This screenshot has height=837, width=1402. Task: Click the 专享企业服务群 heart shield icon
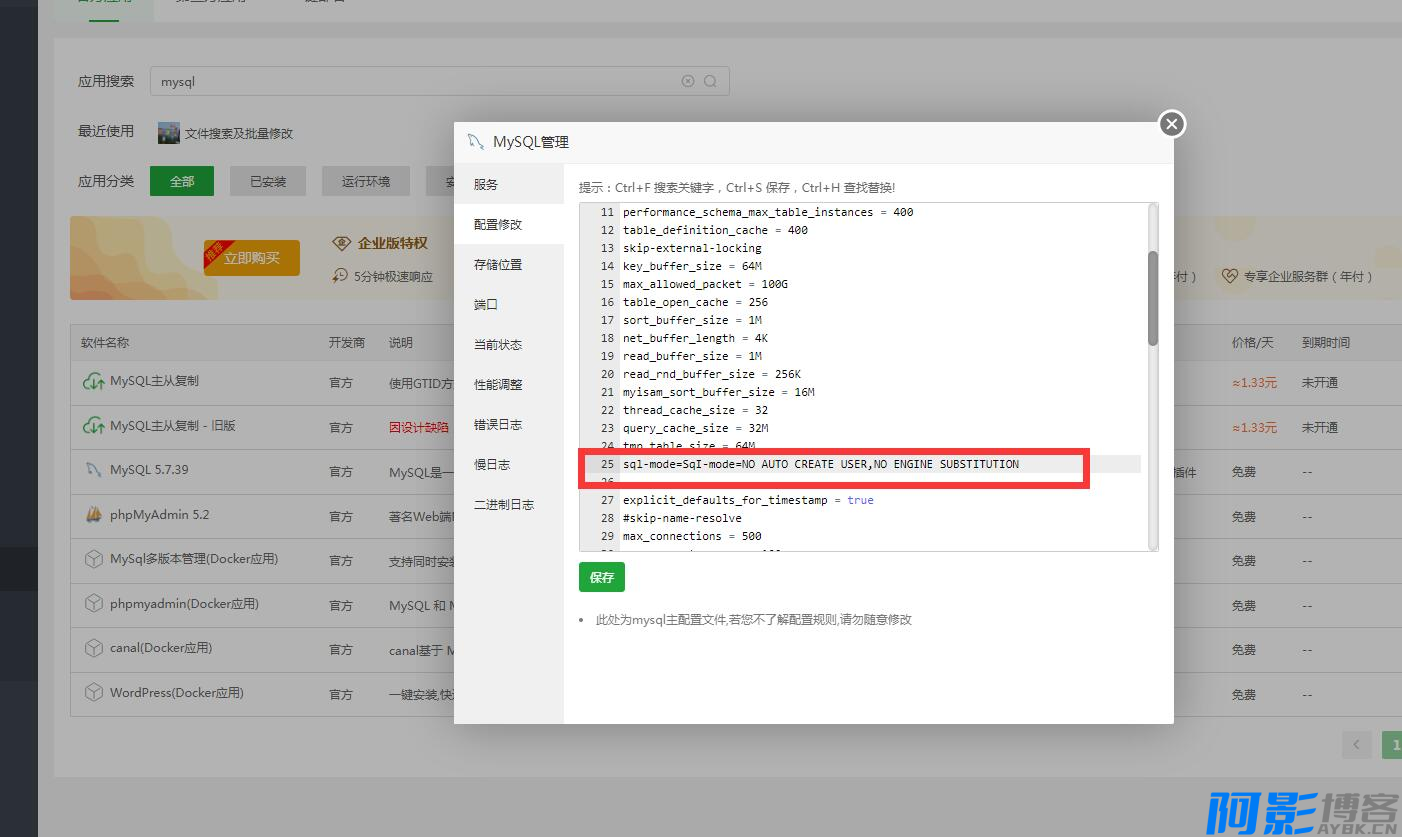[x=1229, y=276]
